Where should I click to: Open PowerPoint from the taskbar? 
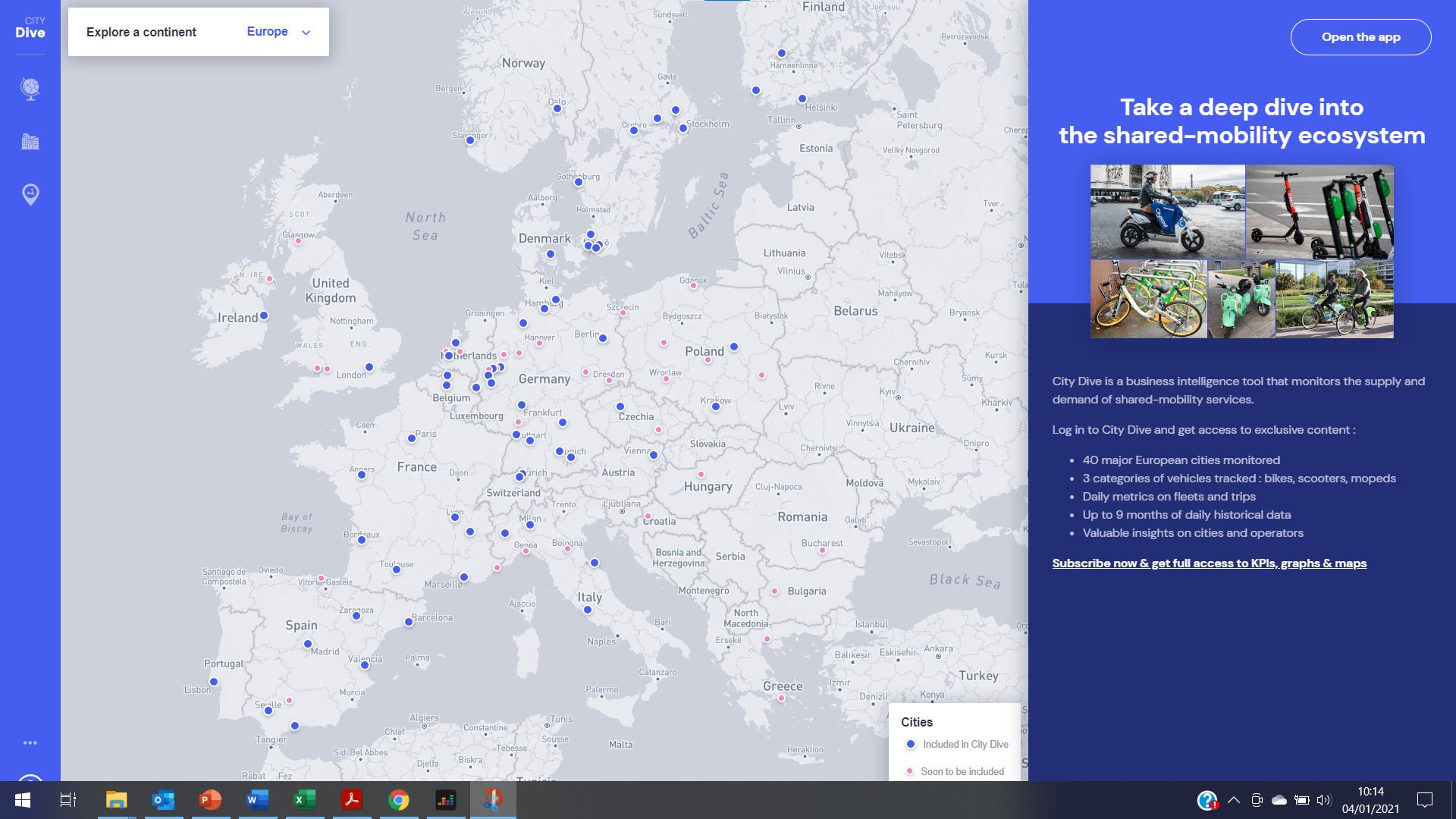(x=210, y=800)
